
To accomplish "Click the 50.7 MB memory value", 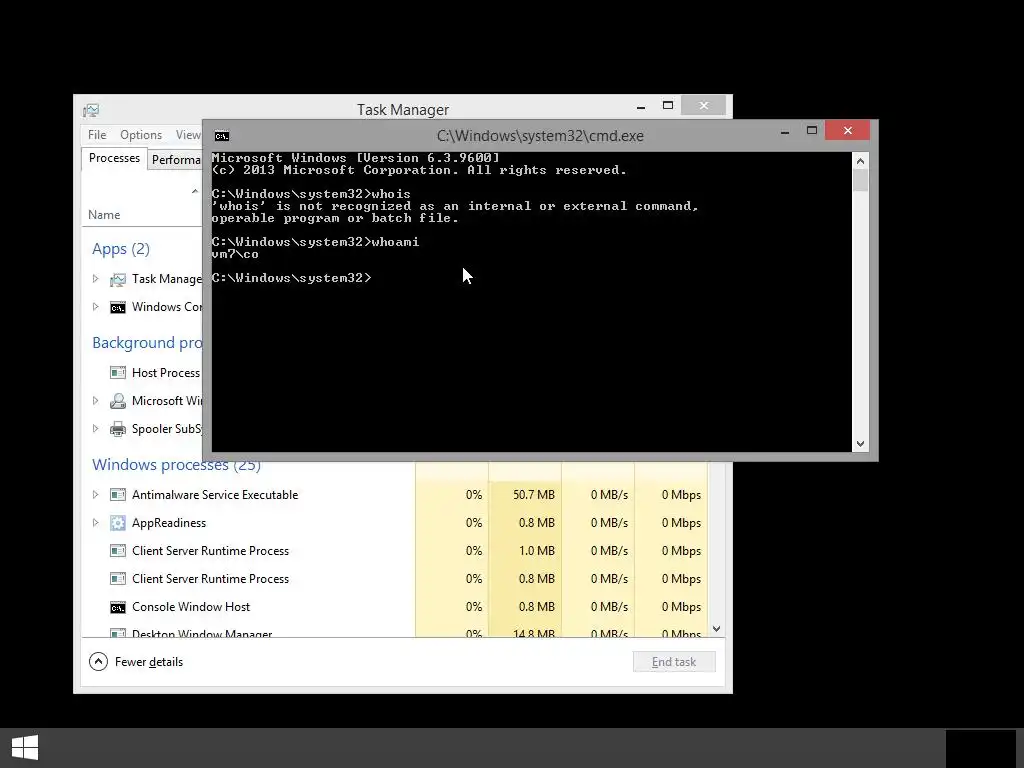I will (x=534, y=495).
